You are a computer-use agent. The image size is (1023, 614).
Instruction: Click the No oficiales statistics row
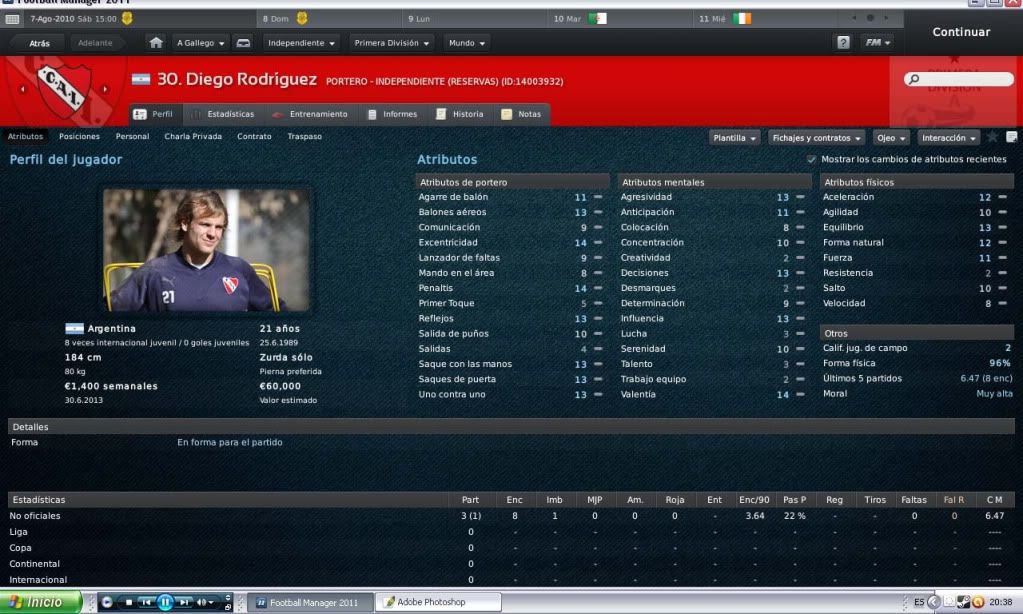[511, 515]
